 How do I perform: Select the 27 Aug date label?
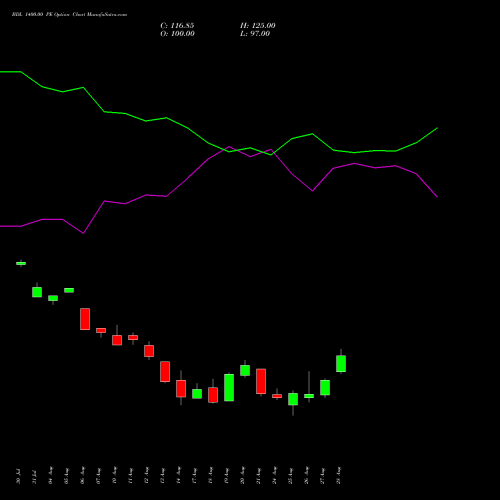(x=322, y=475)
